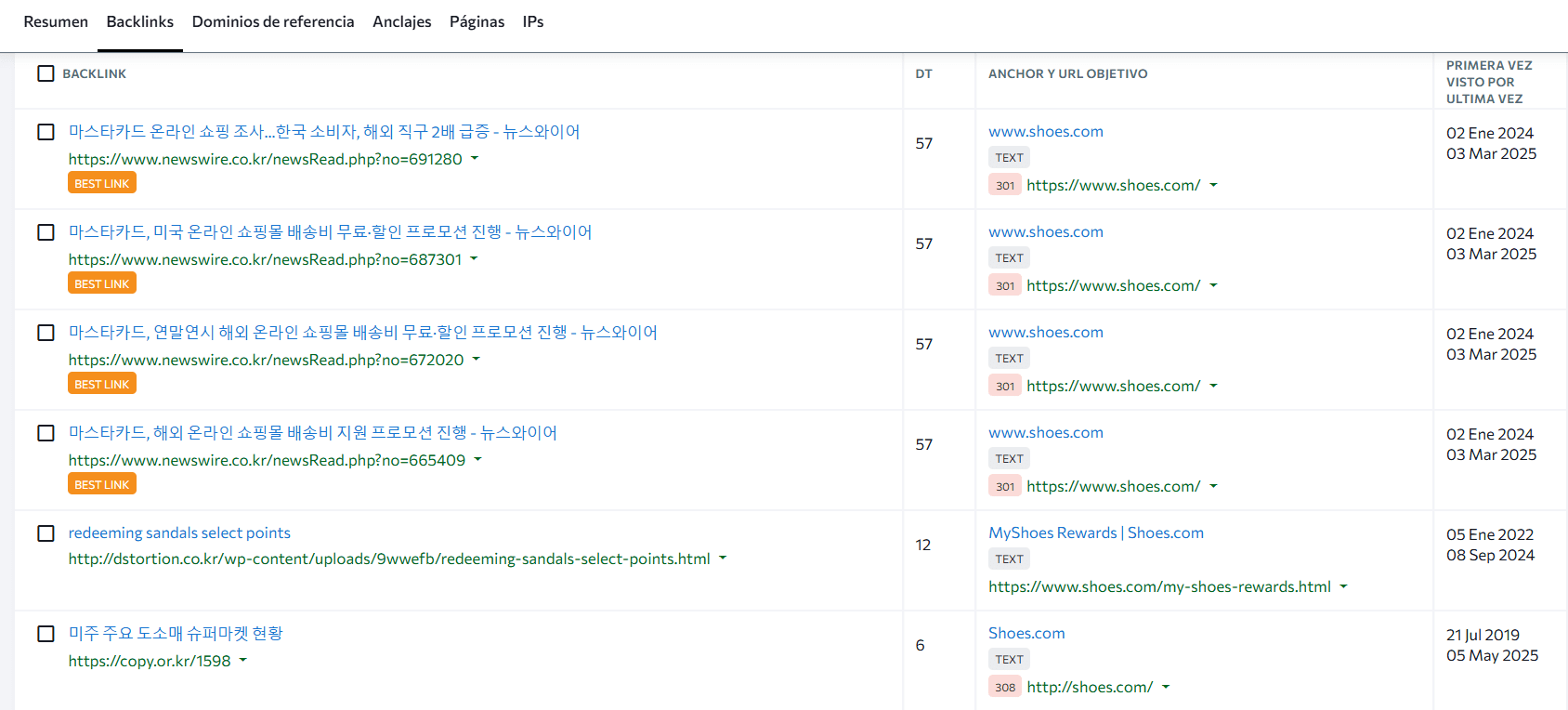This screenshot has width=1568, height=710.
Task: Click the ANCHOR Y URL OBJETIVO column header
Action: pyautogui.click(x=1068, y=73)
